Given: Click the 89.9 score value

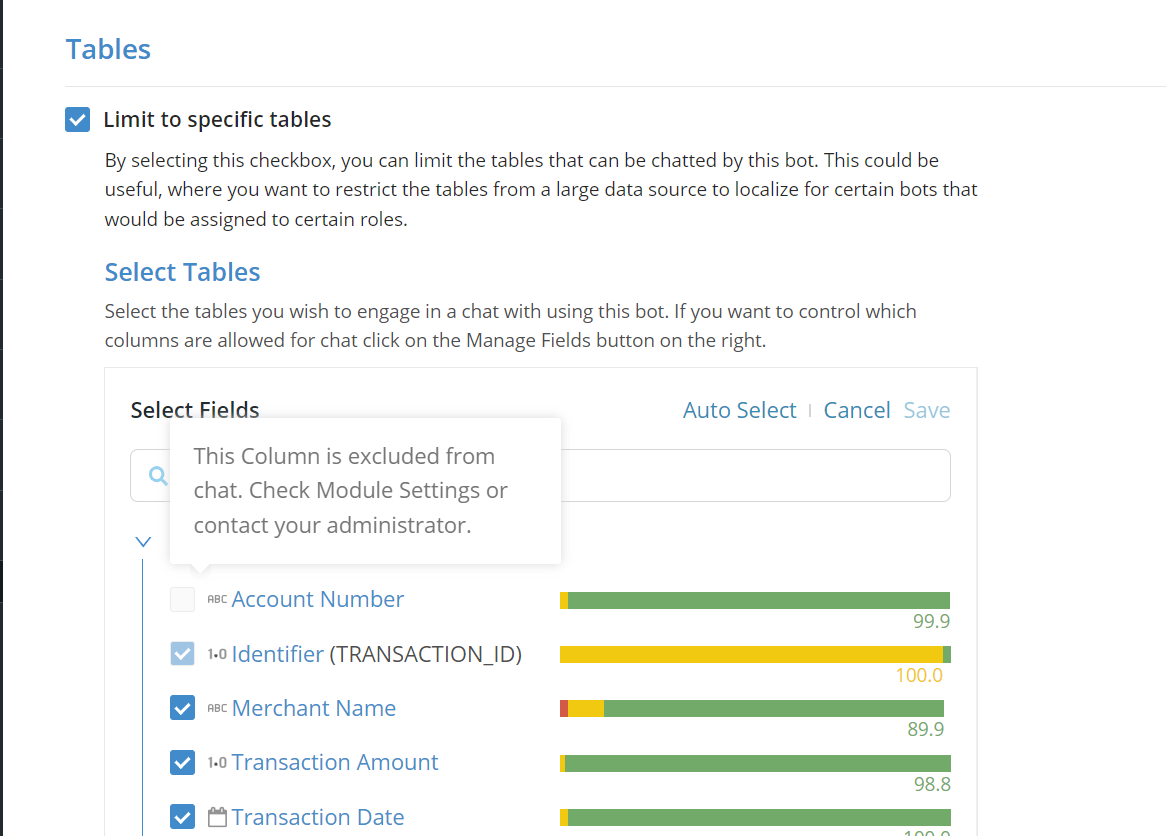Looking at the screenshot, I should (x=926, y=730).
